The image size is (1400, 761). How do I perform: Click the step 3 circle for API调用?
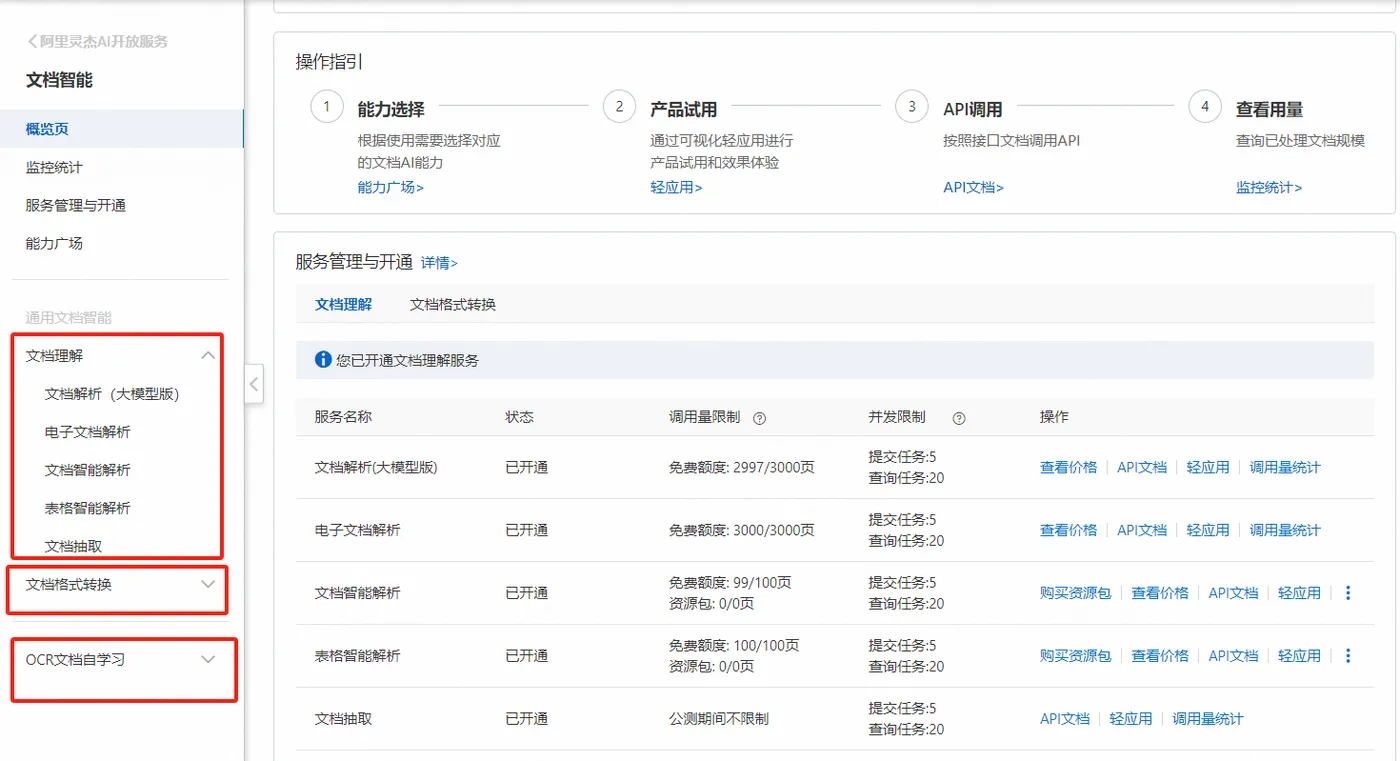click(x=912, y=107)
